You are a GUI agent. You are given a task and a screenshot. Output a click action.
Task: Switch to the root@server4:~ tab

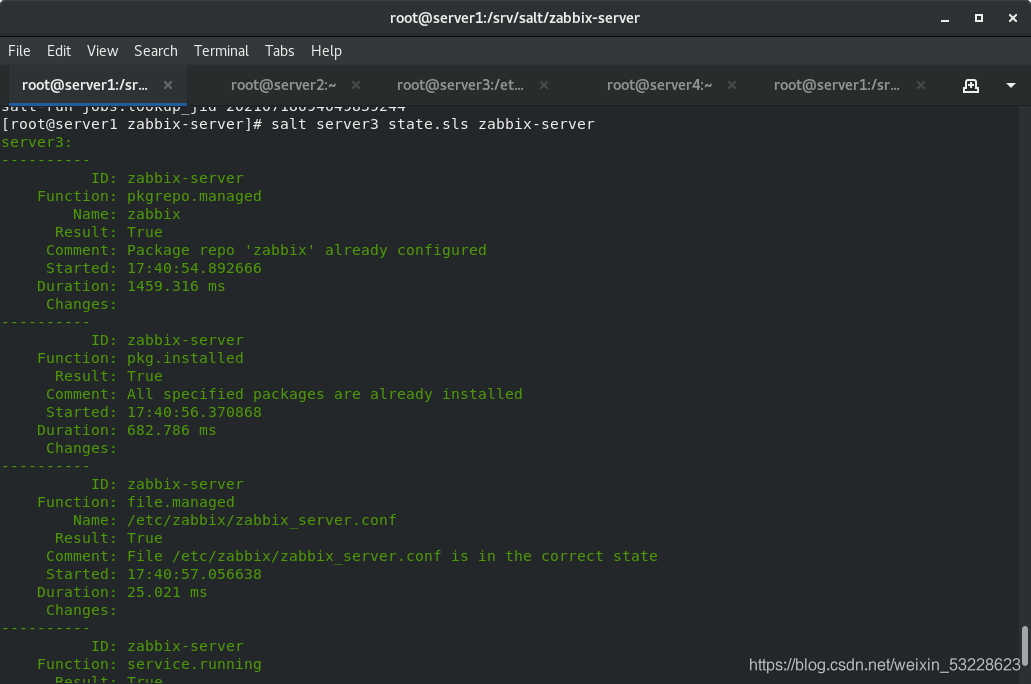(x=659, y=85)
